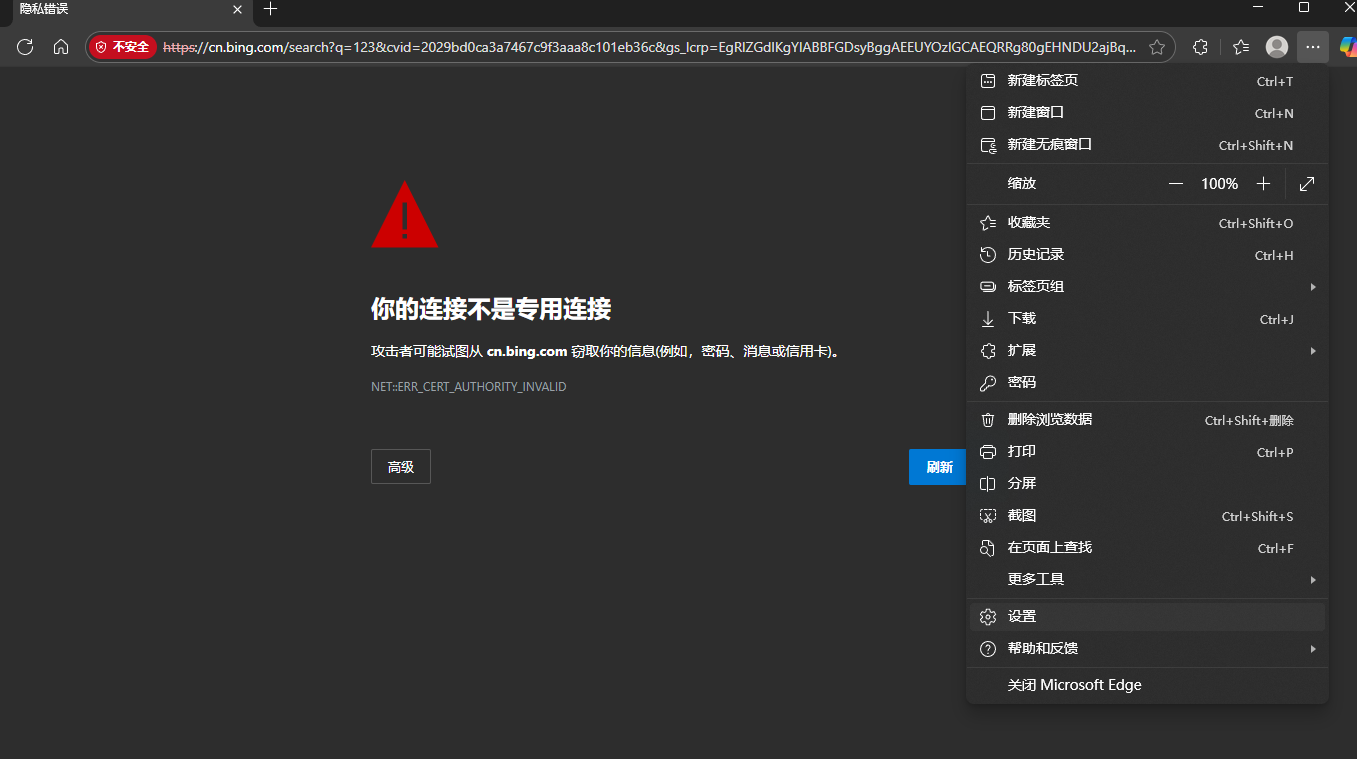This screenshot has height=759, width=1357.
Task: Click the 新建标签页 menu icon
Action: coord(988,81)
